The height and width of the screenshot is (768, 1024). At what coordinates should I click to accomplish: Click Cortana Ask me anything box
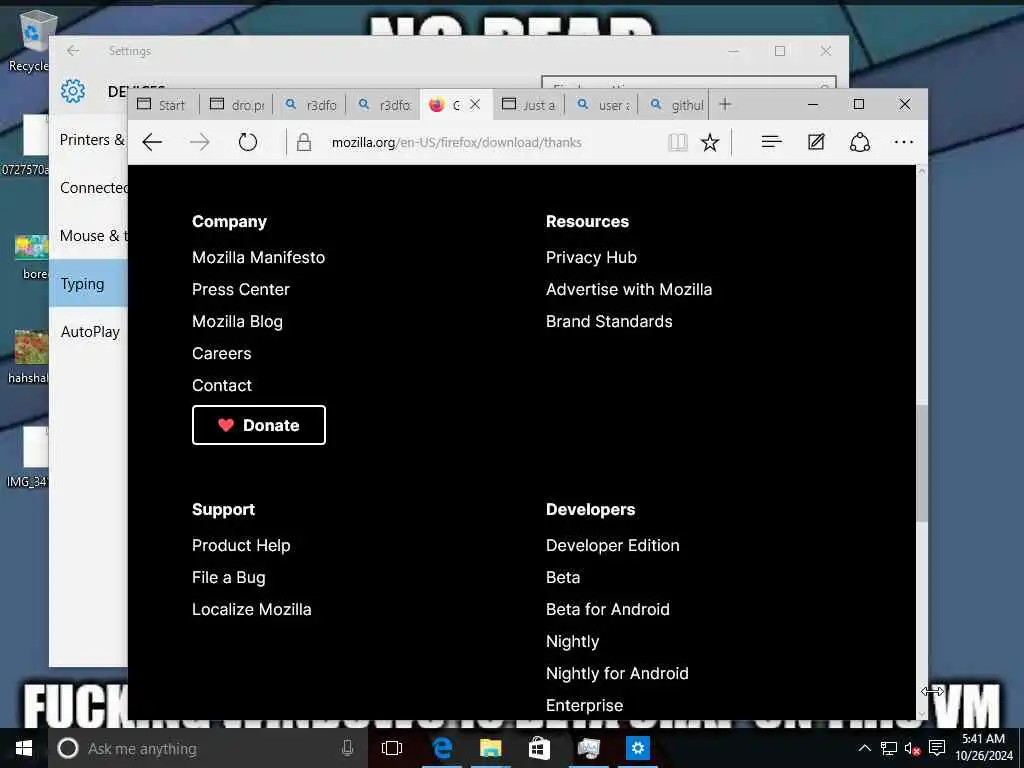pos(208,748)
